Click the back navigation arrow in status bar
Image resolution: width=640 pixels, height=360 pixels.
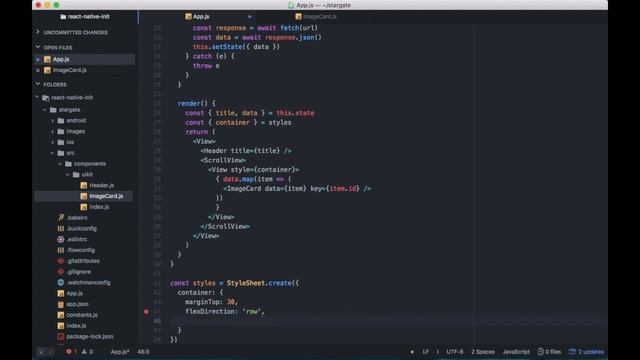pos(41,351)
